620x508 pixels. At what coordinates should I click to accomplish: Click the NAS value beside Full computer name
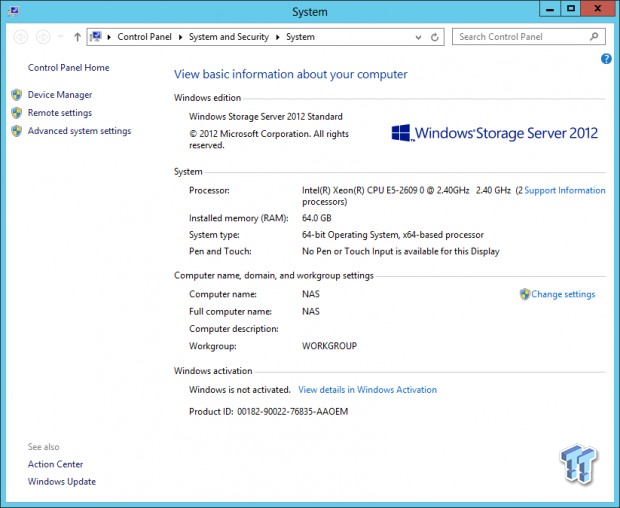(311, 312)
